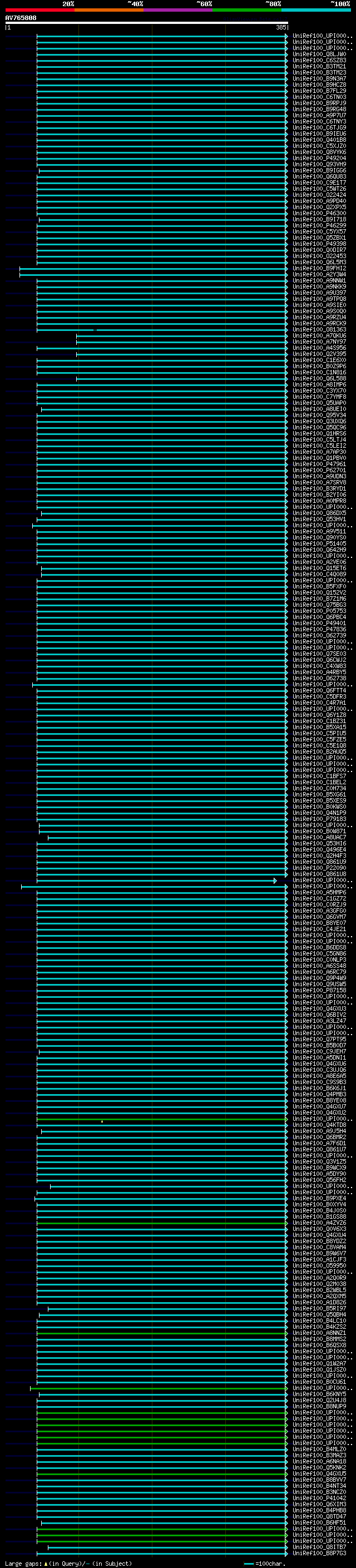Select the UniRef100_C4Q089 label
Viewport: 356px width, 1568px height.
click(x=319, y=574)
